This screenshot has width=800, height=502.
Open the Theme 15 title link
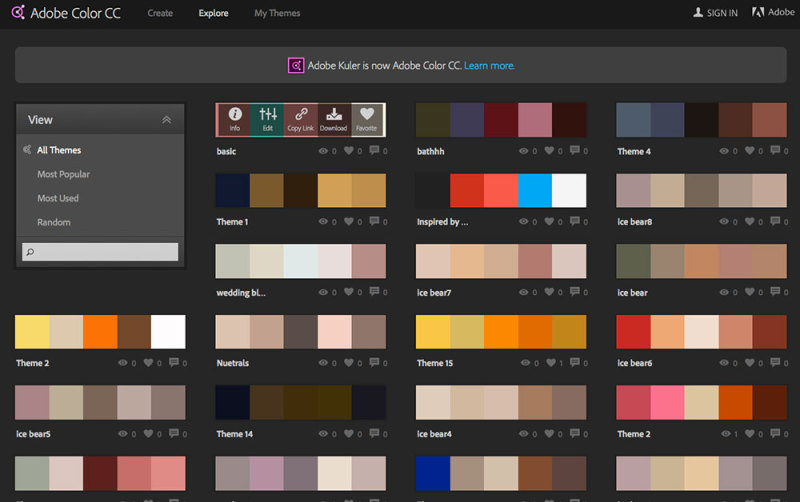coord(435,363)
